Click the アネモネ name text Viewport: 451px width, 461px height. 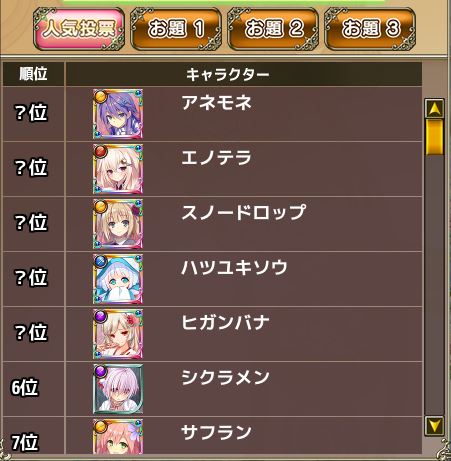point(216,102)
